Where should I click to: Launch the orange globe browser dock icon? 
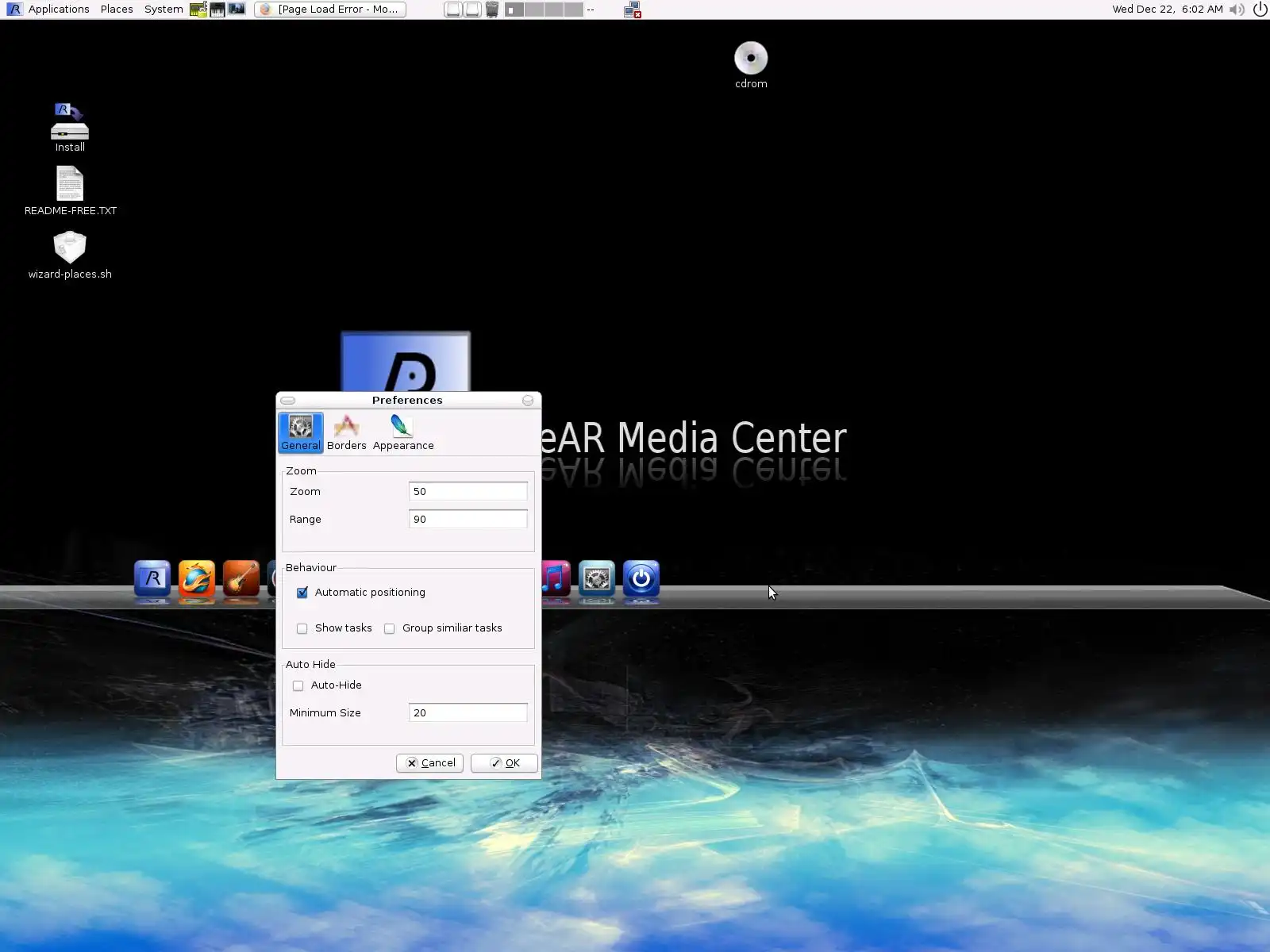tap(197, 578)
